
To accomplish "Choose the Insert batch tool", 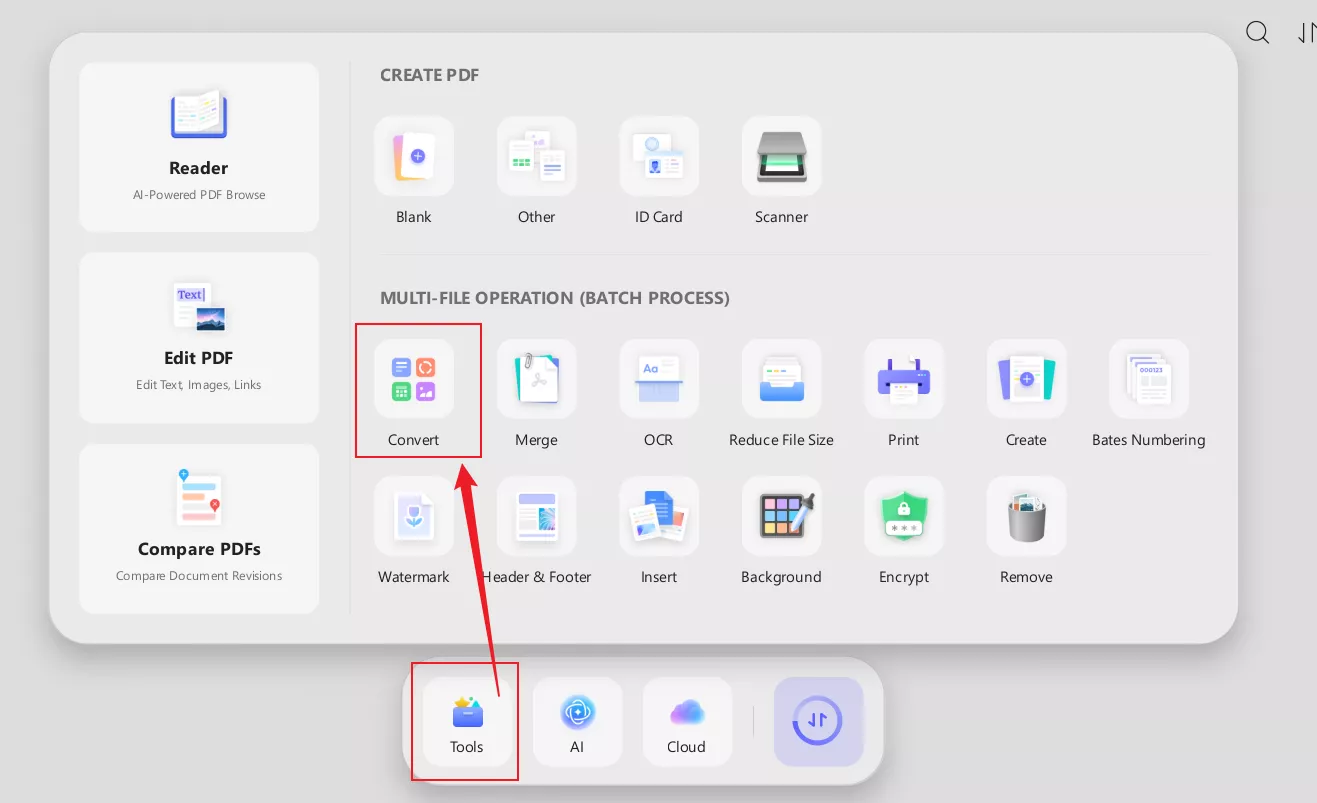I will [x=658, y=516].
